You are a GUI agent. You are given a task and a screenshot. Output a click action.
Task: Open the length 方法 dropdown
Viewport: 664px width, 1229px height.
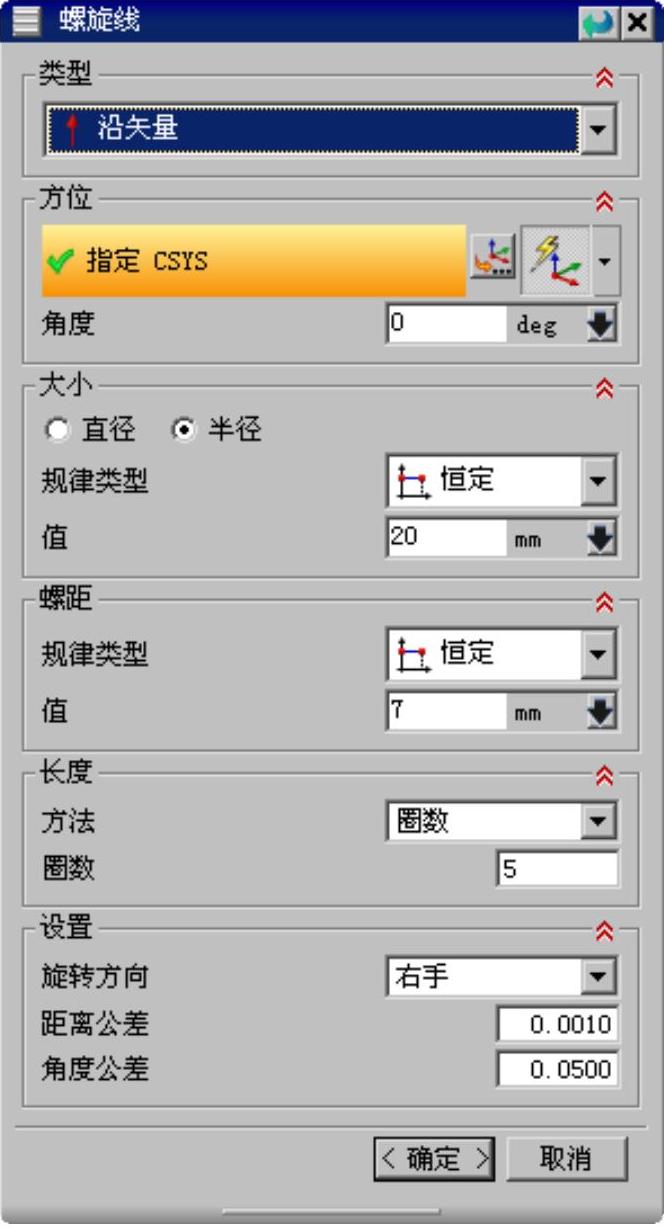598,823
